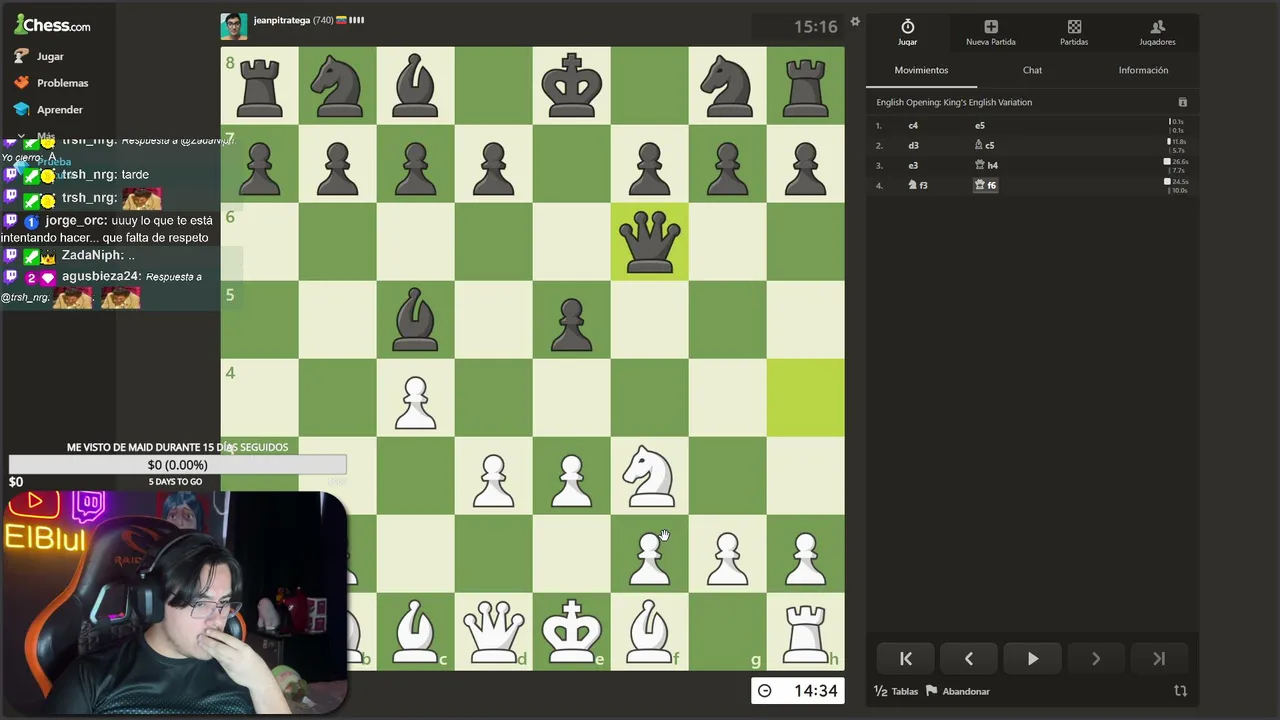Open opponent jeanpitratega's avatar

pyautogui.click(x=234, y=26)
